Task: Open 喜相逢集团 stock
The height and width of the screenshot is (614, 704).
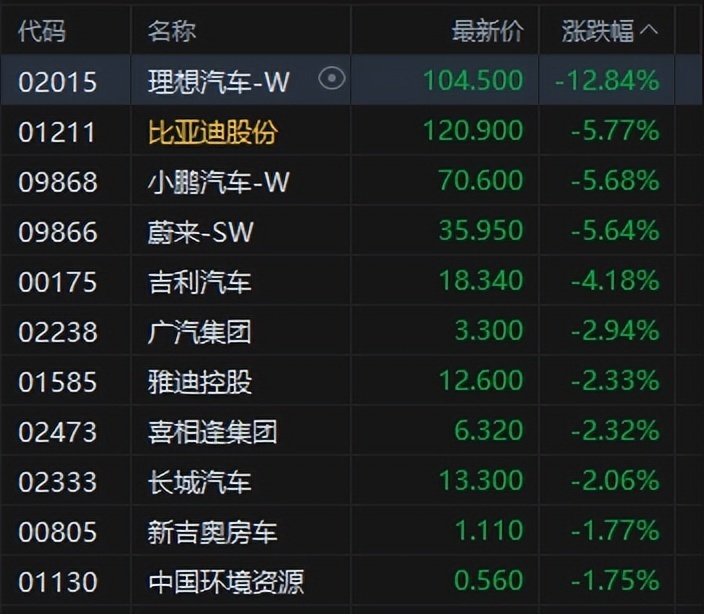Action: 213,432
